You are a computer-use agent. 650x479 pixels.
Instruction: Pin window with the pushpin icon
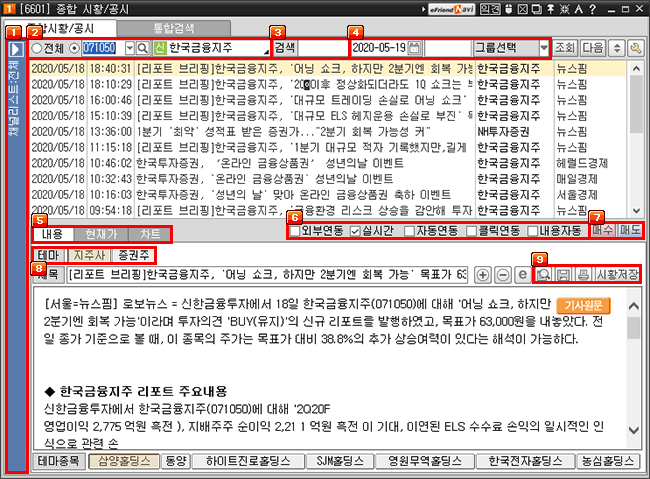pyautogui.click(x=551, y=9)
